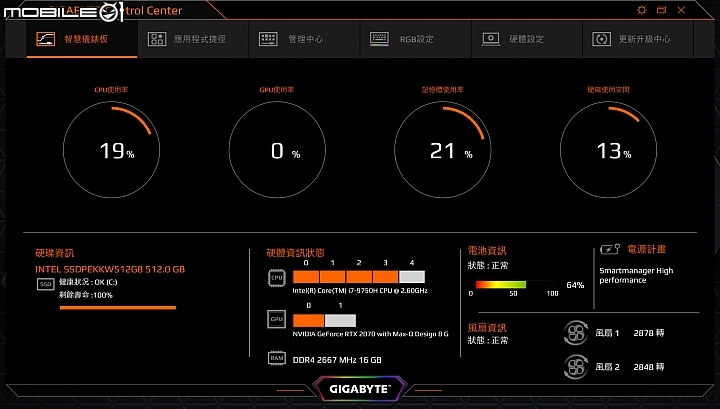The width and height of the screenshot is (720, 409).
Task: Click the battery level color bar
Action: point(501,285)
